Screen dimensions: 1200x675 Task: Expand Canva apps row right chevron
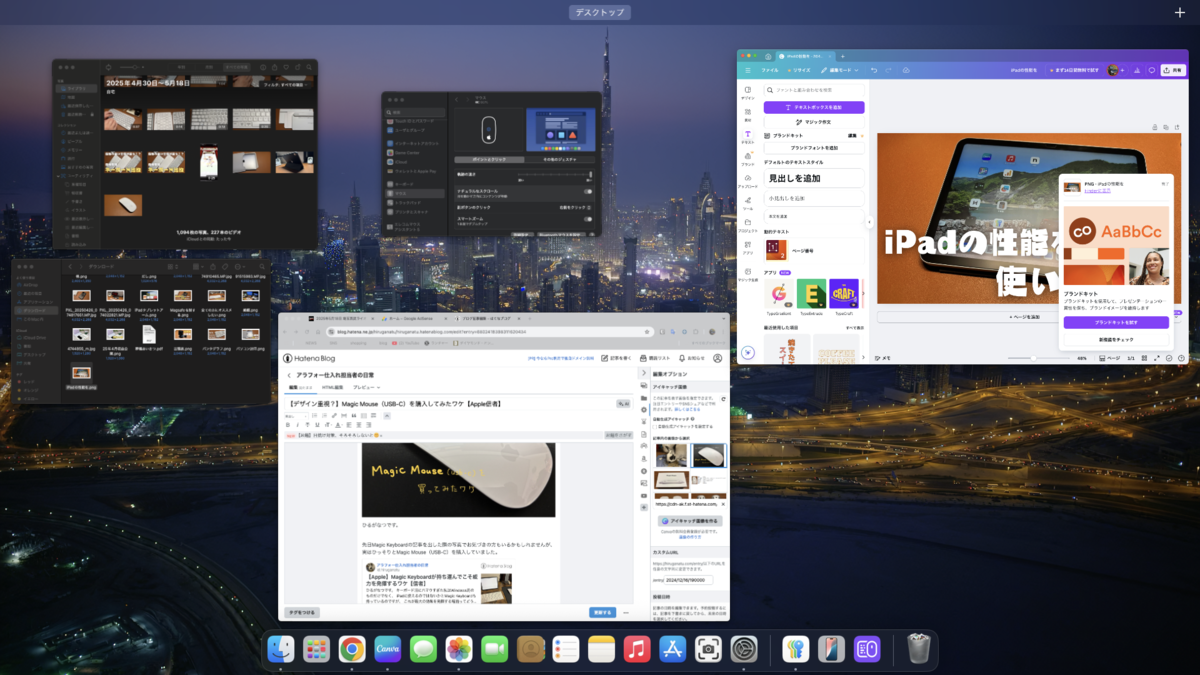pos(863,293)
